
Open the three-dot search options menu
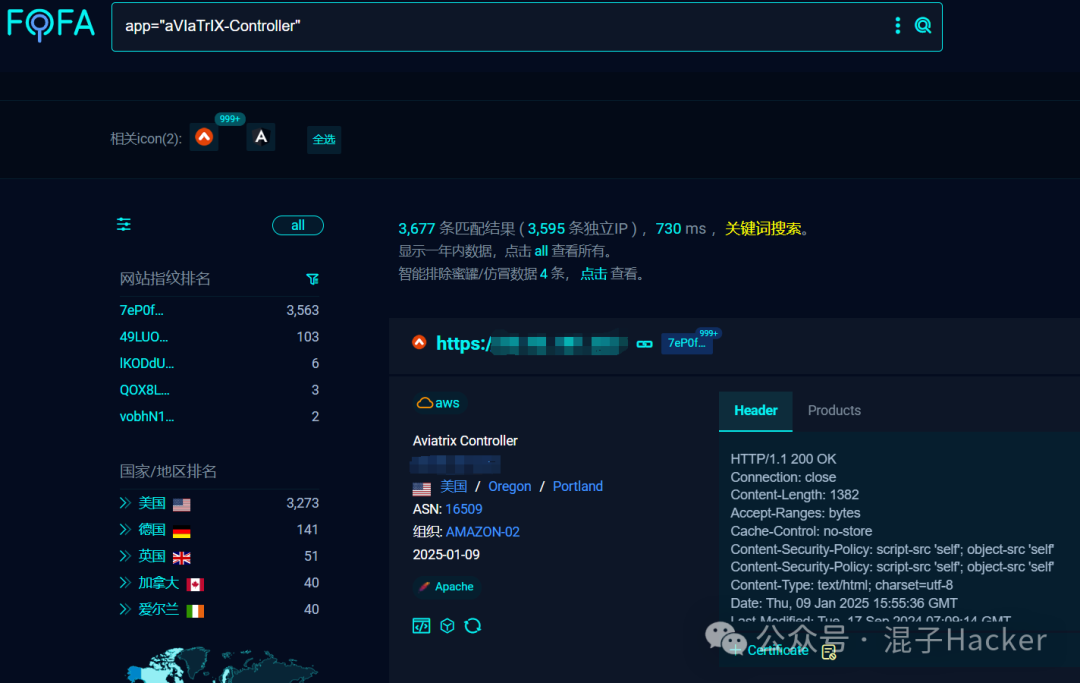tap(897, 26)
